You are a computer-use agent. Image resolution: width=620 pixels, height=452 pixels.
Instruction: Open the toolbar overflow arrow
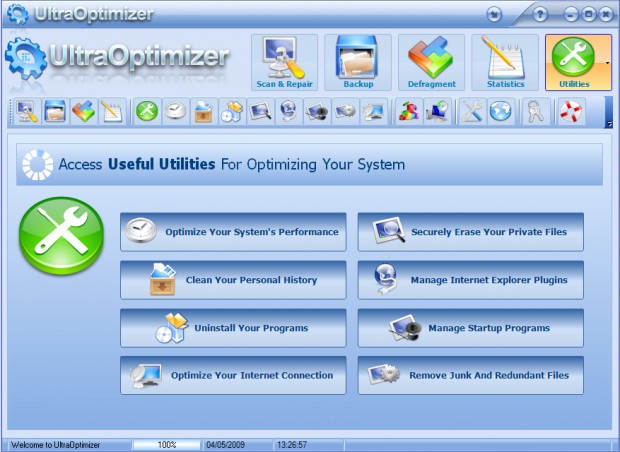(609, 112)
